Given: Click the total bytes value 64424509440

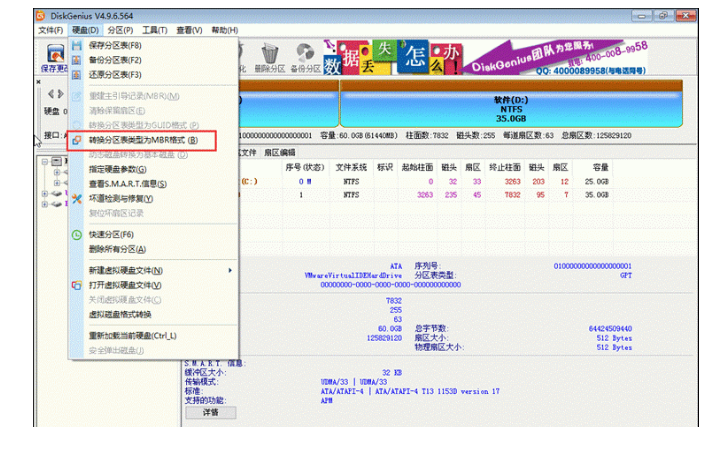Looking at the screenshot, I should [x=610, y=329].
